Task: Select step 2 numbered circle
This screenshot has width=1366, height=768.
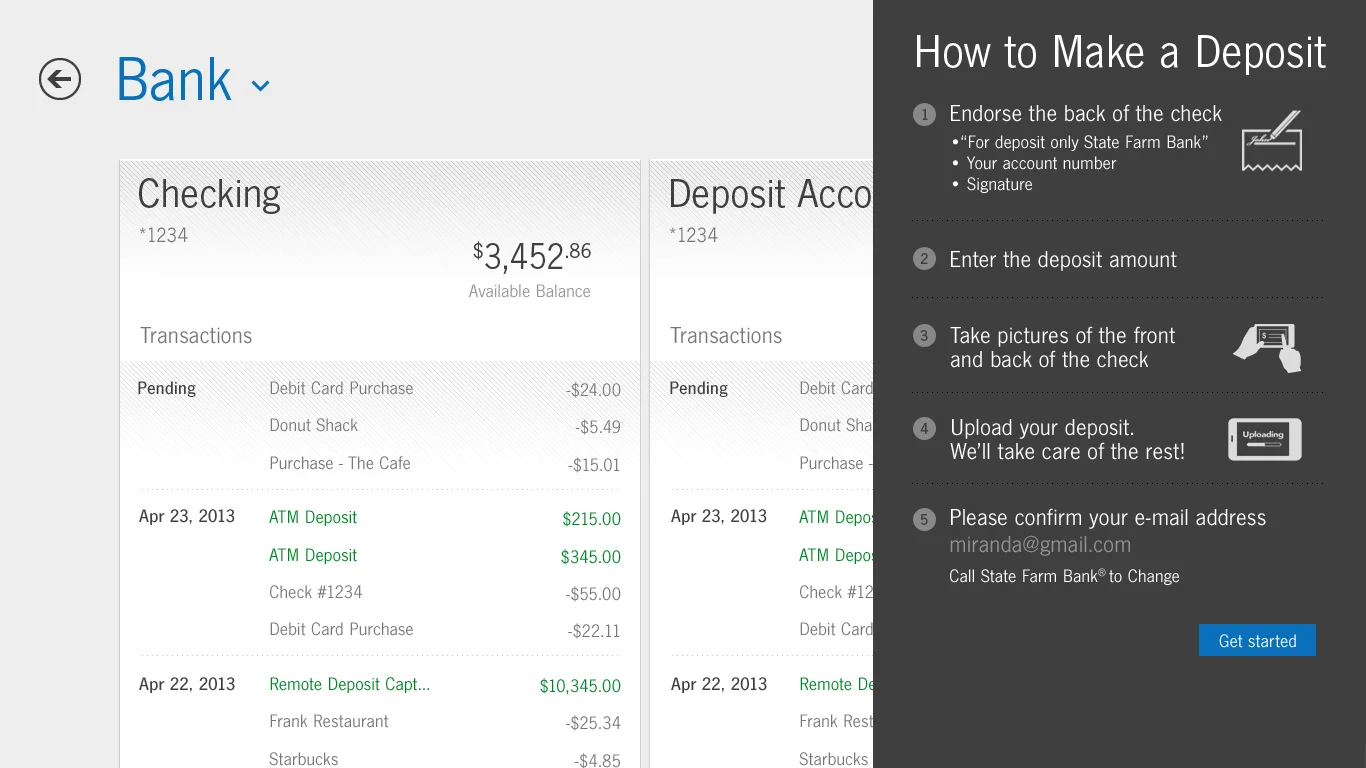Action: [924, 259]
